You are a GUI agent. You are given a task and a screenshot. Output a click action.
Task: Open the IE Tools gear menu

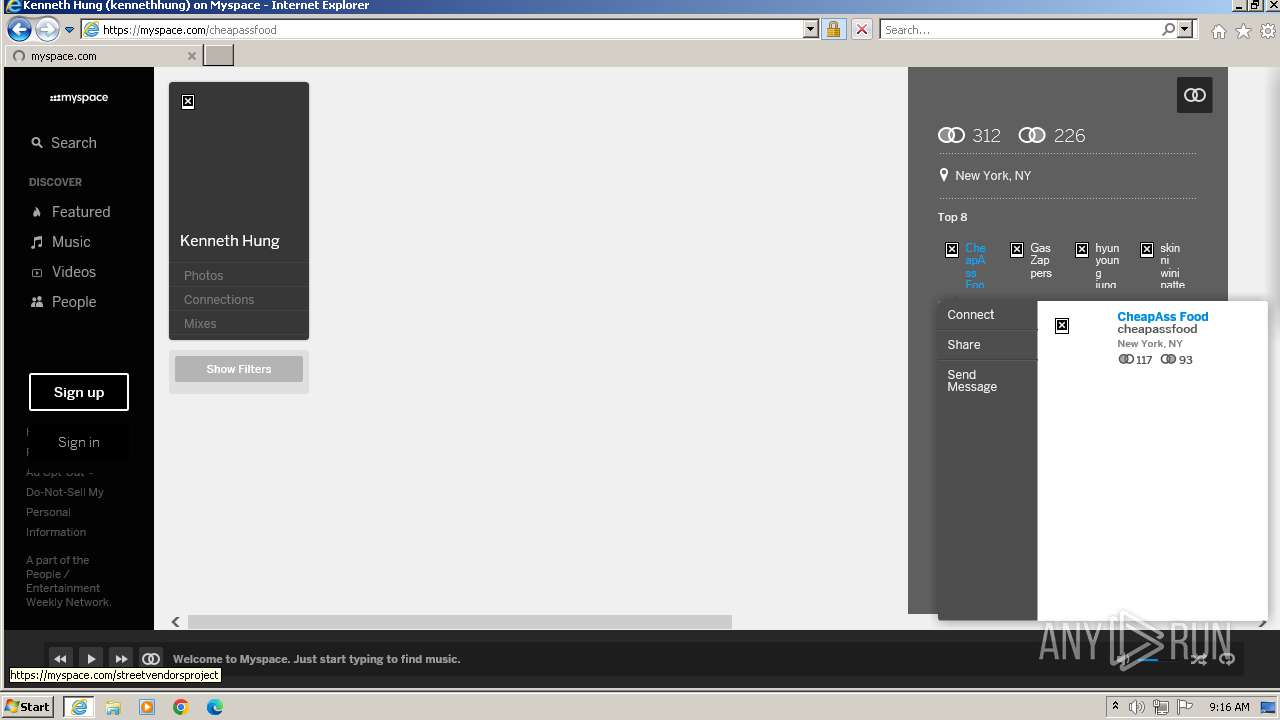click(x=1267, y=31)
